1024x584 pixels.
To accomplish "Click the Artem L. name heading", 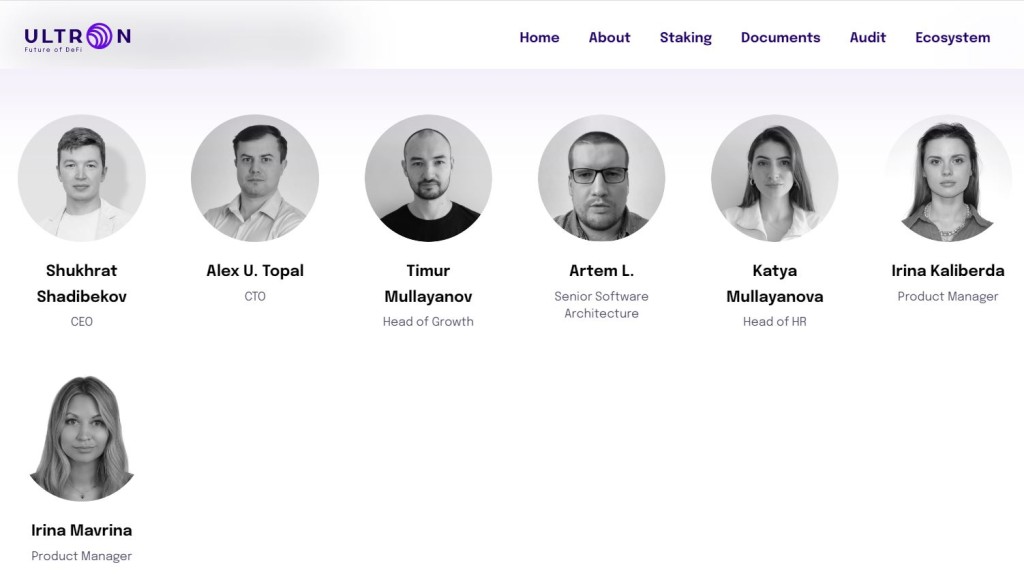I will click(x=601, y=270).
